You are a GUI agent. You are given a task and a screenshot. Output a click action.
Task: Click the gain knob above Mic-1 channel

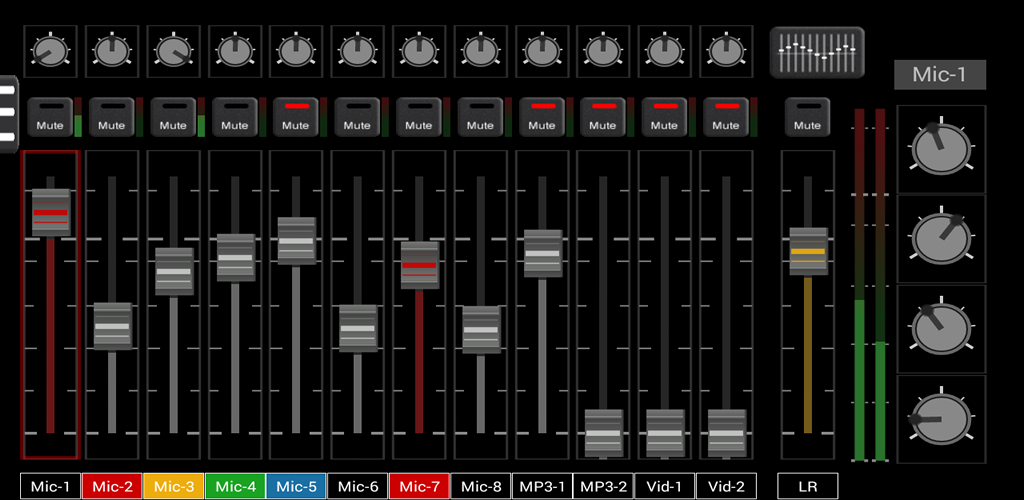point(51,52)
